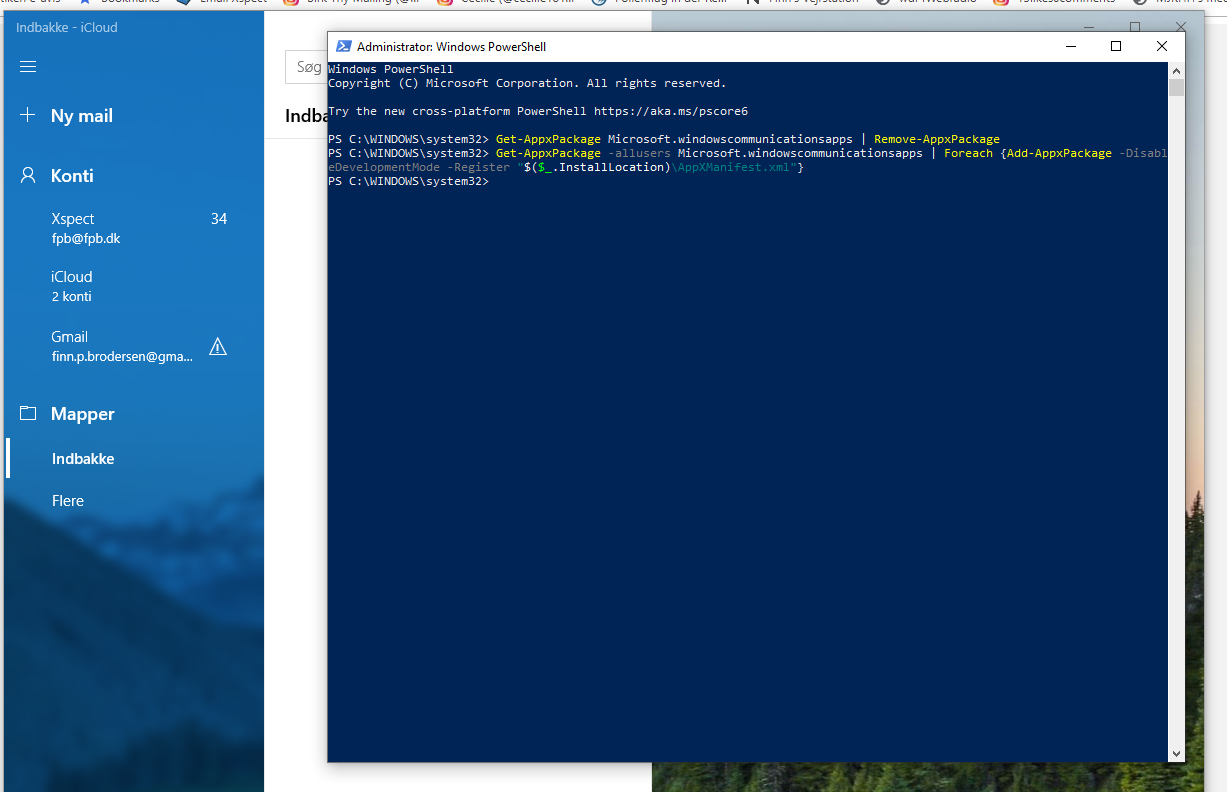
Task: Click PowerShell scrollbar up arrow
Action: (x=1176, y=71)
